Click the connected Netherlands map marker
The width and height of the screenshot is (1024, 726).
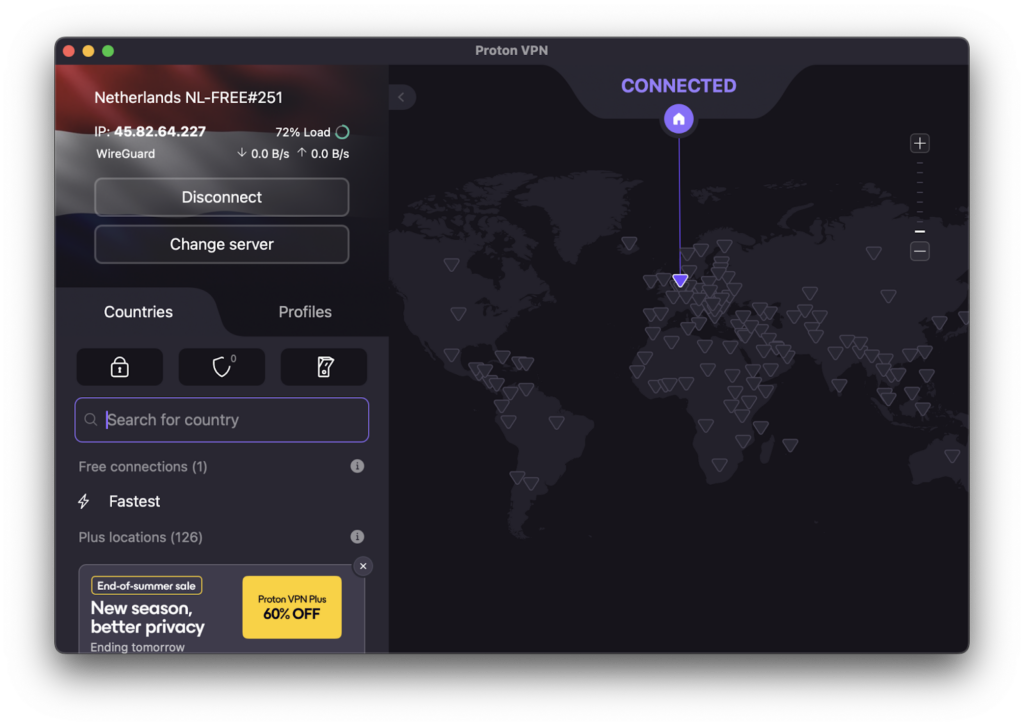point(680,280)
